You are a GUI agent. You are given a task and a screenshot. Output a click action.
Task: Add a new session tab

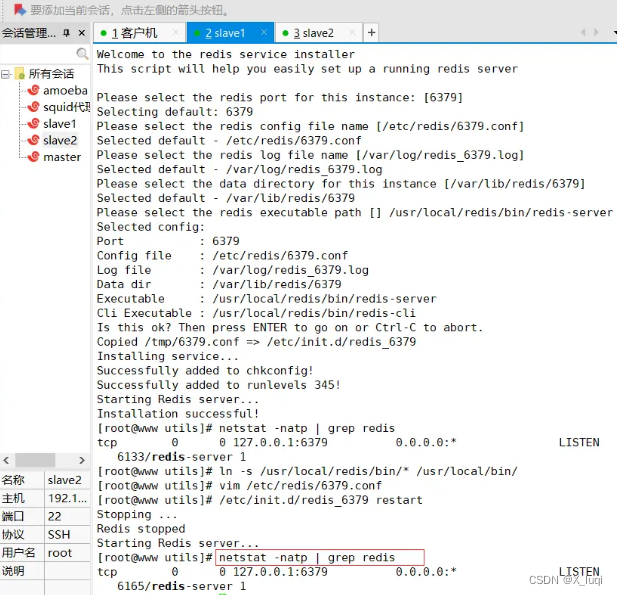371,33
